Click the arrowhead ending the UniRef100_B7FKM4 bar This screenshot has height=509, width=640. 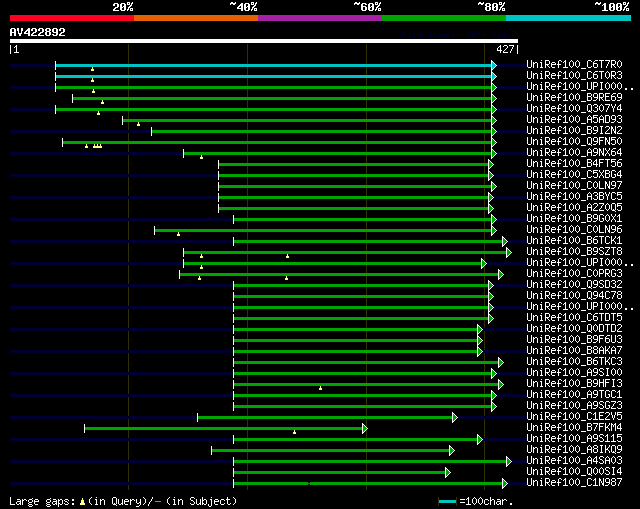tap(365, 428)
